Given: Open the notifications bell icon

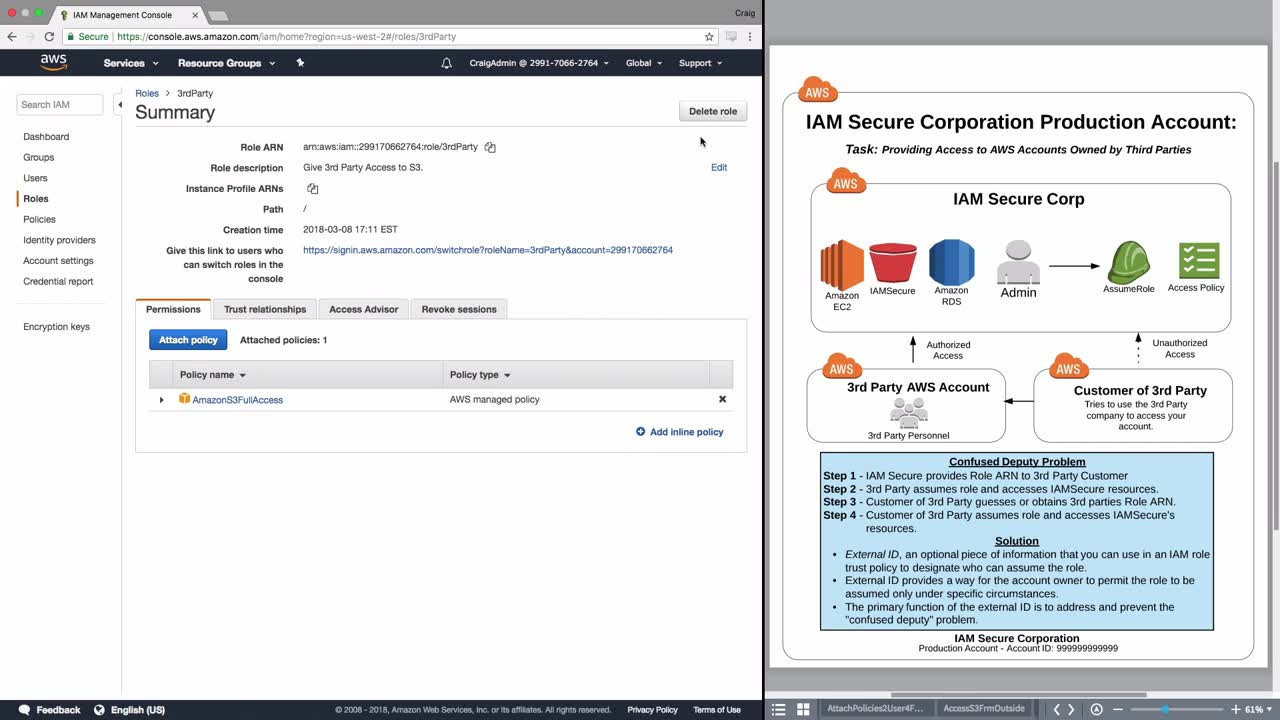Looking at the screenshot, I should [x=447, y=63].
